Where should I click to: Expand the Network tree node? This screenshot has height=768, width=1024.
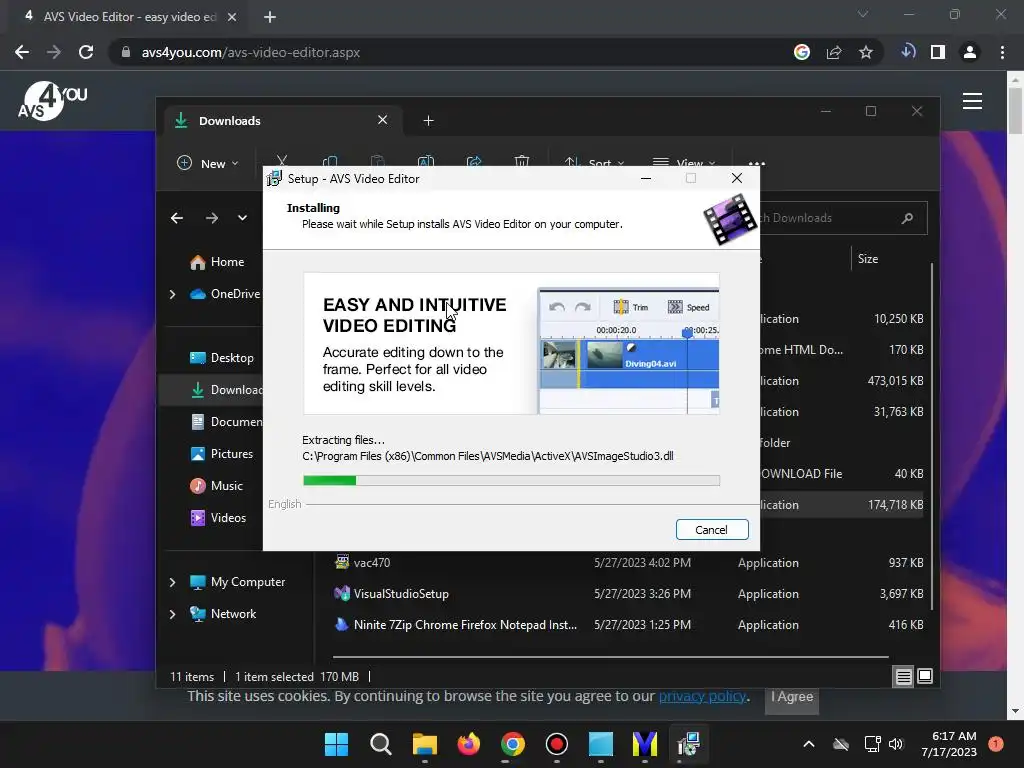[172, 614]
